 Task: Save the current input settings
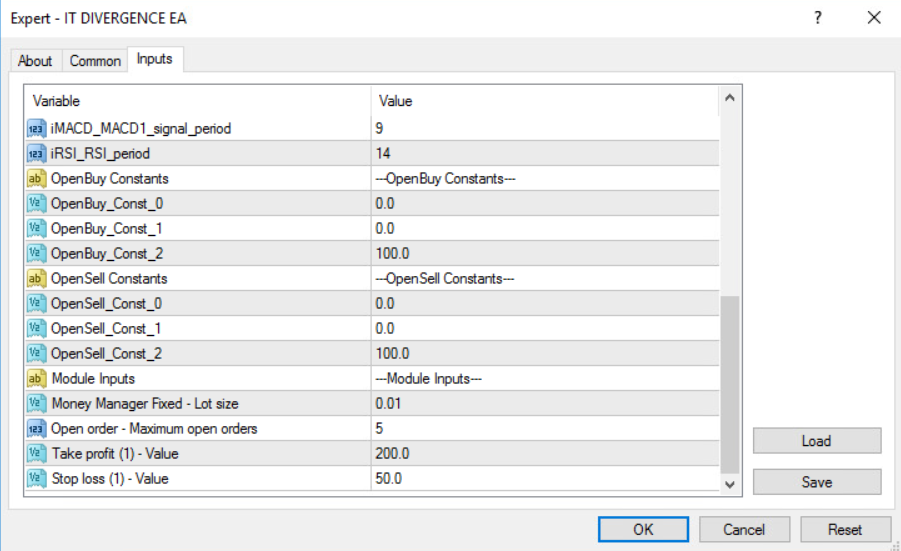pyautogui.click(x=817, y=482)
